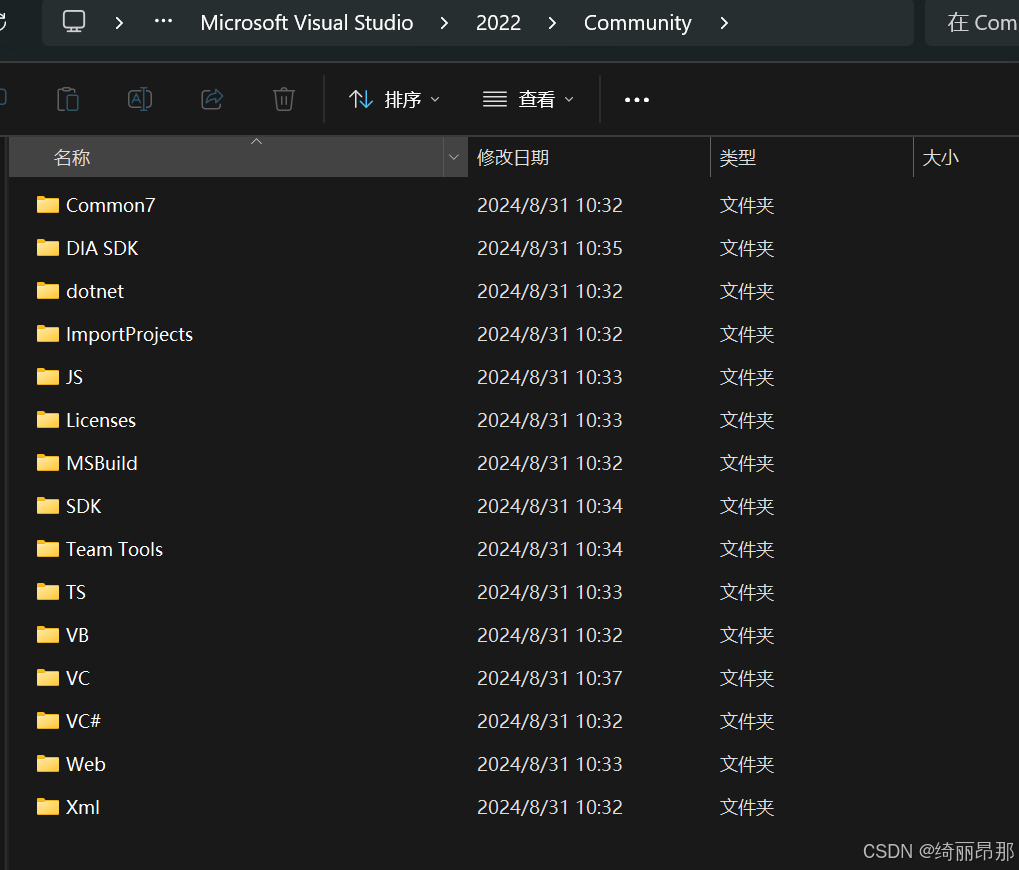Open the Sort (排序) dropdown
This screenshot has height=870, width=1019.
pos(394,99)
